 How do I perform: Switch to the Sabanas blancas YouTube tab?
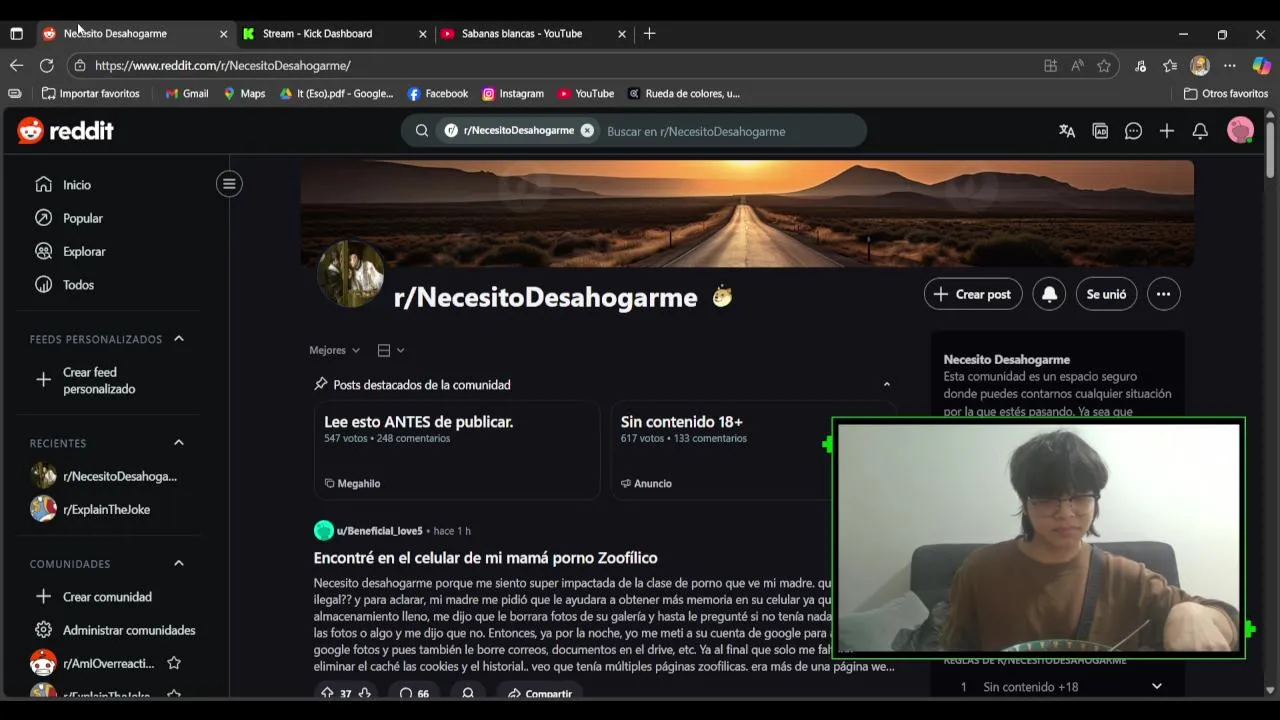[533, 33]
